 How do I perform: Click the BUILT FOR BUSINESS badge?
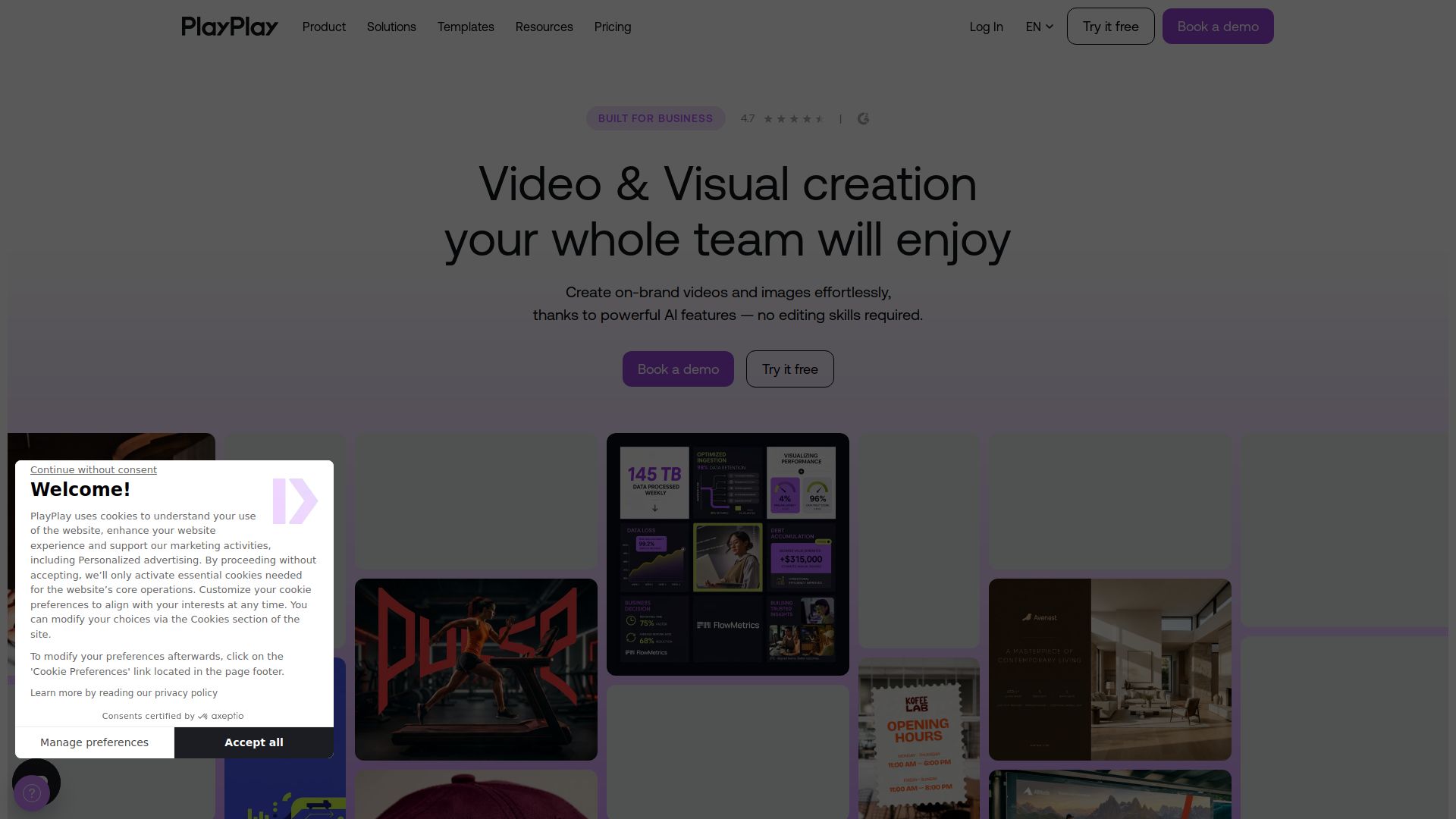pyautogui.click(x=655, y=118)
